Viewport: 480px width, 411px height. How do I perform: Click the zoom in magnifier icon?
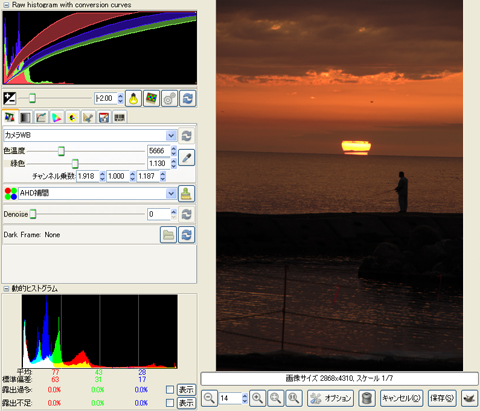pos(258,398)
